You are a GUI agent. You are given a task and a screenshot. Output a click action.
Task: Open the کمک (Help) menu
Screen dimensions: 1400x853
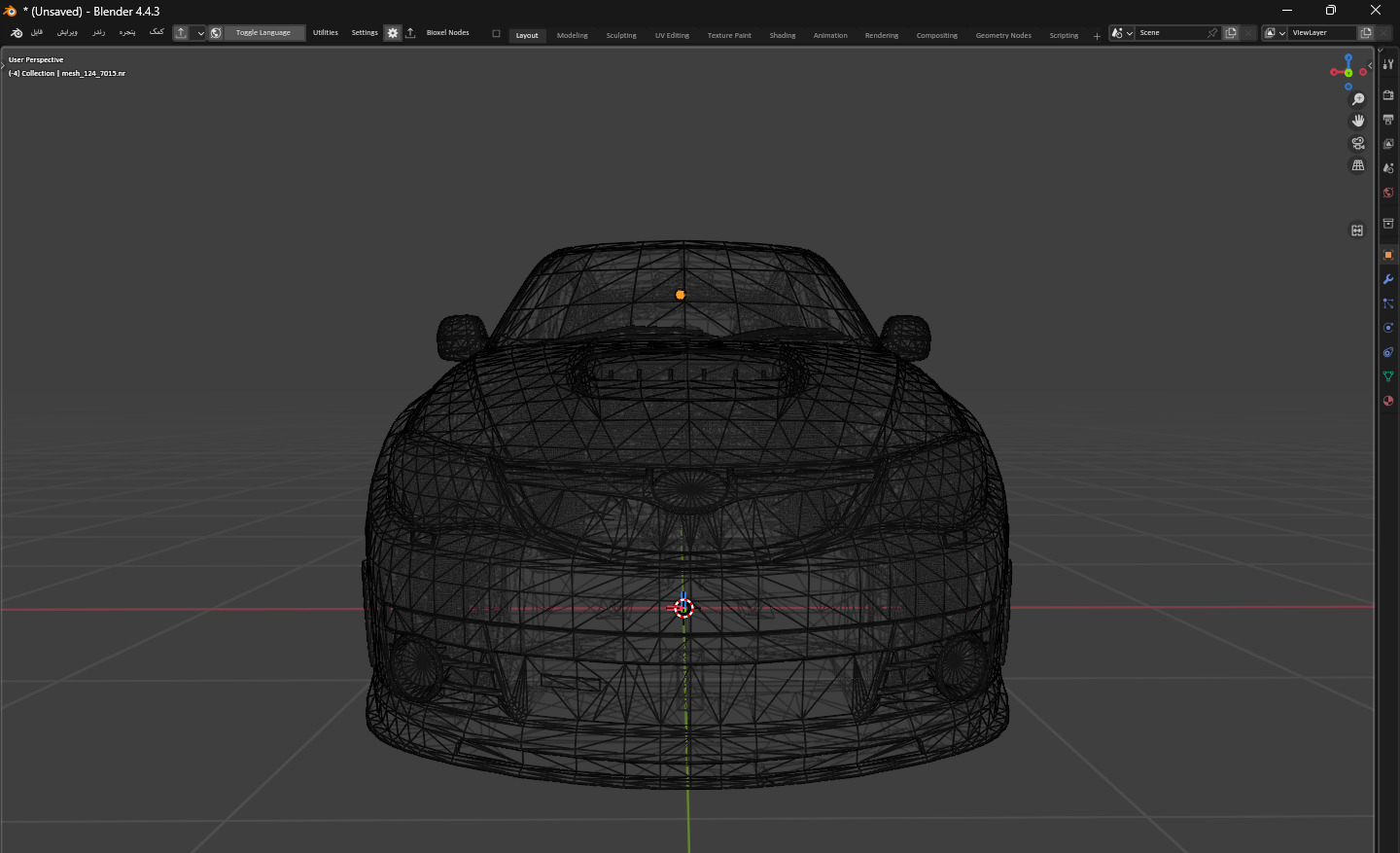157,33
